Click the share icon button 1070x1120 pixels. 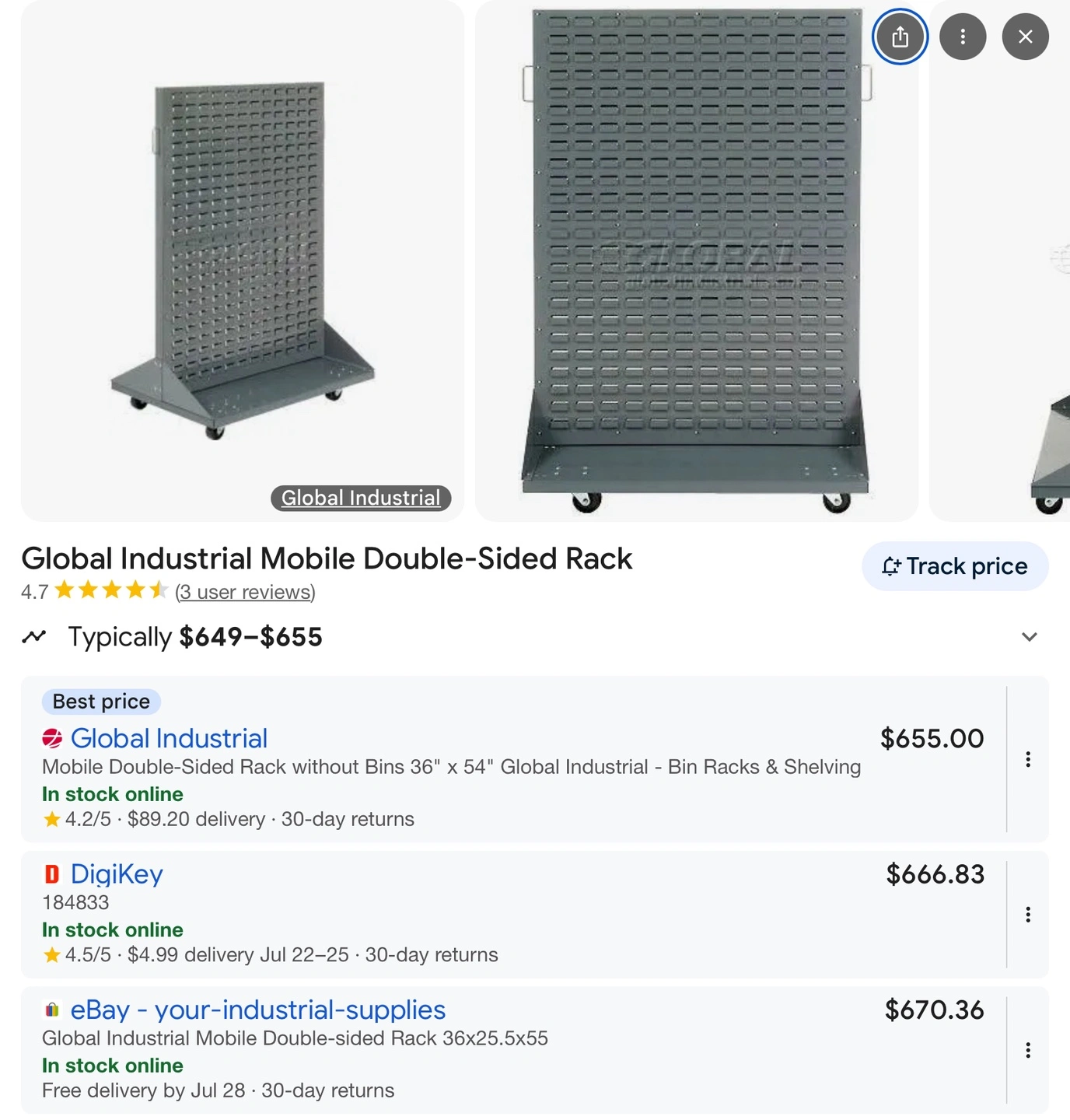click(x=900, y=37)
